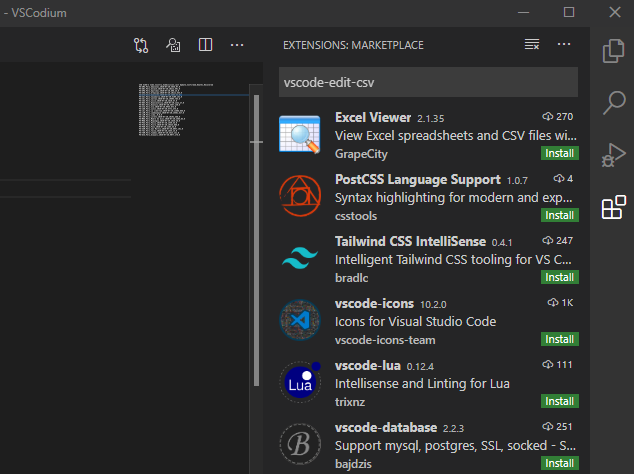This screenshot has height=474, width=634.
Task: Open the Tailwind CSS IntelliSense title
Action: point(410,241)
